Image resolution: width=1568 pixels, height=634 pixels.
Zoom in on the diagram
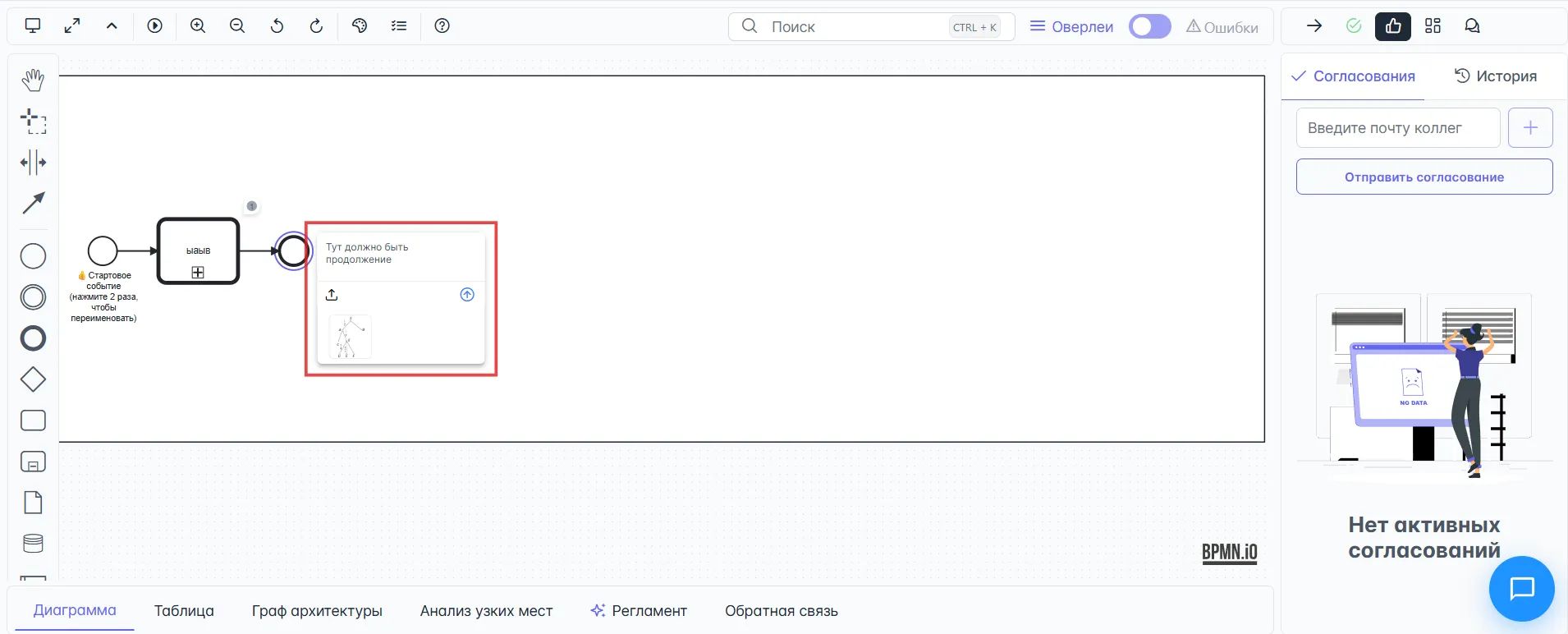198,26
